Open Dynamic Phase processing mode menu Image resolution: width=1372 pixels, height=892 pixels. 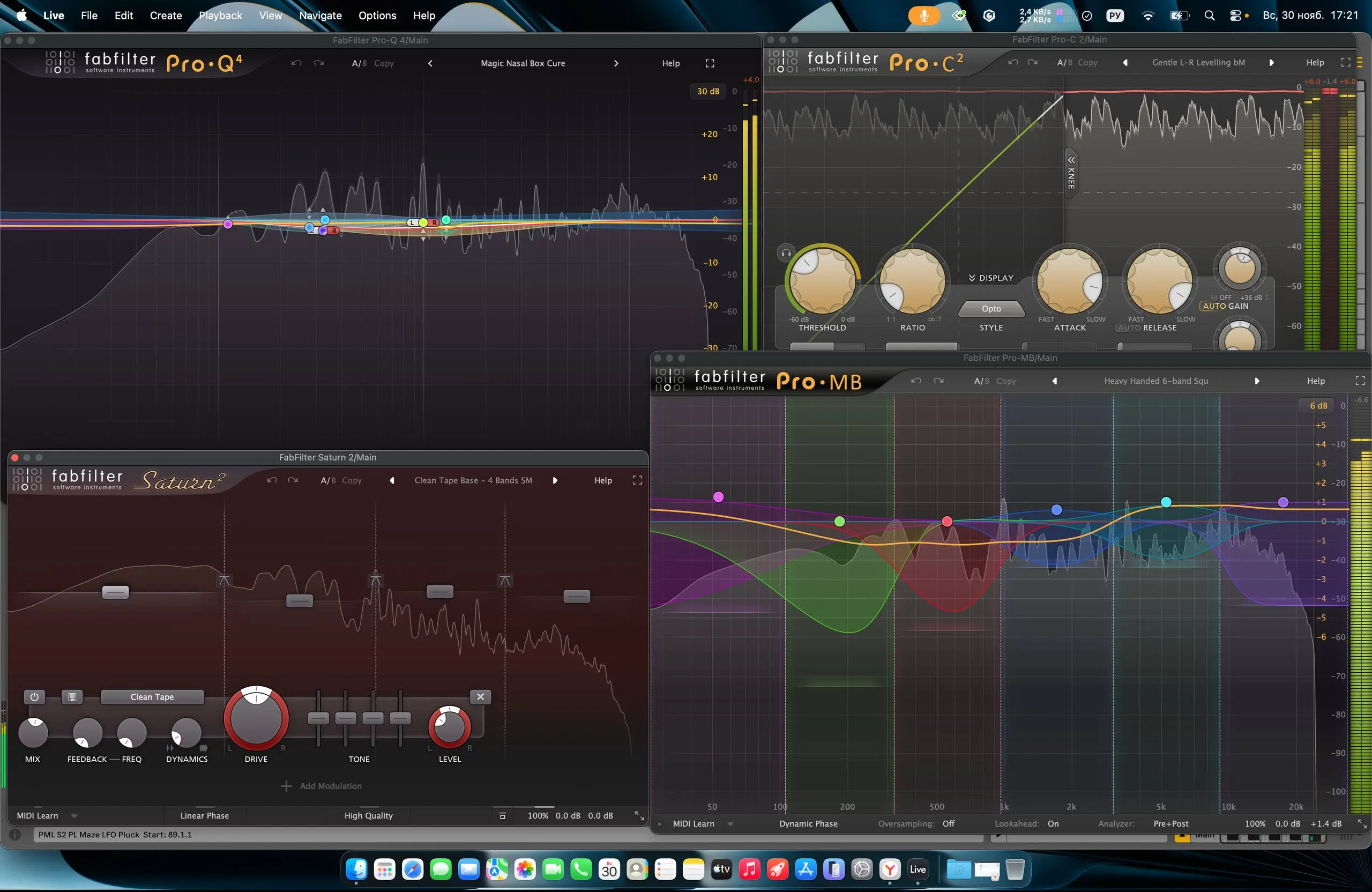tap(808, 823)
